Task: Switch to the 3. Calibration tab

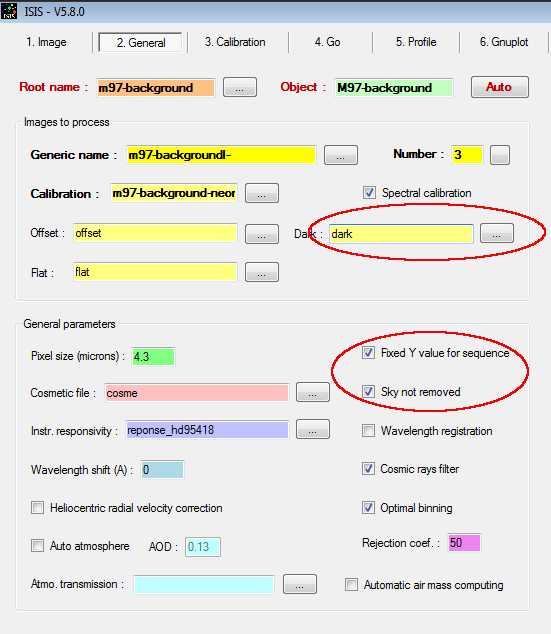Action: (235, 42)
